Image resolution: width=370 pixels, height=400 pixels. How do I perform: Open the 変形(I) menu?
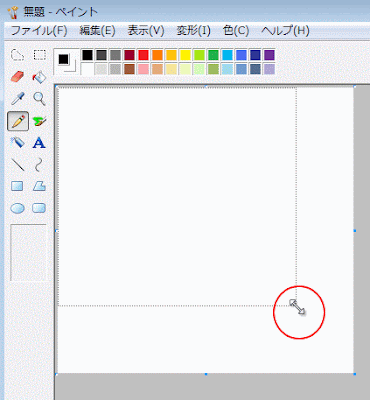click(x=193, y=31)
